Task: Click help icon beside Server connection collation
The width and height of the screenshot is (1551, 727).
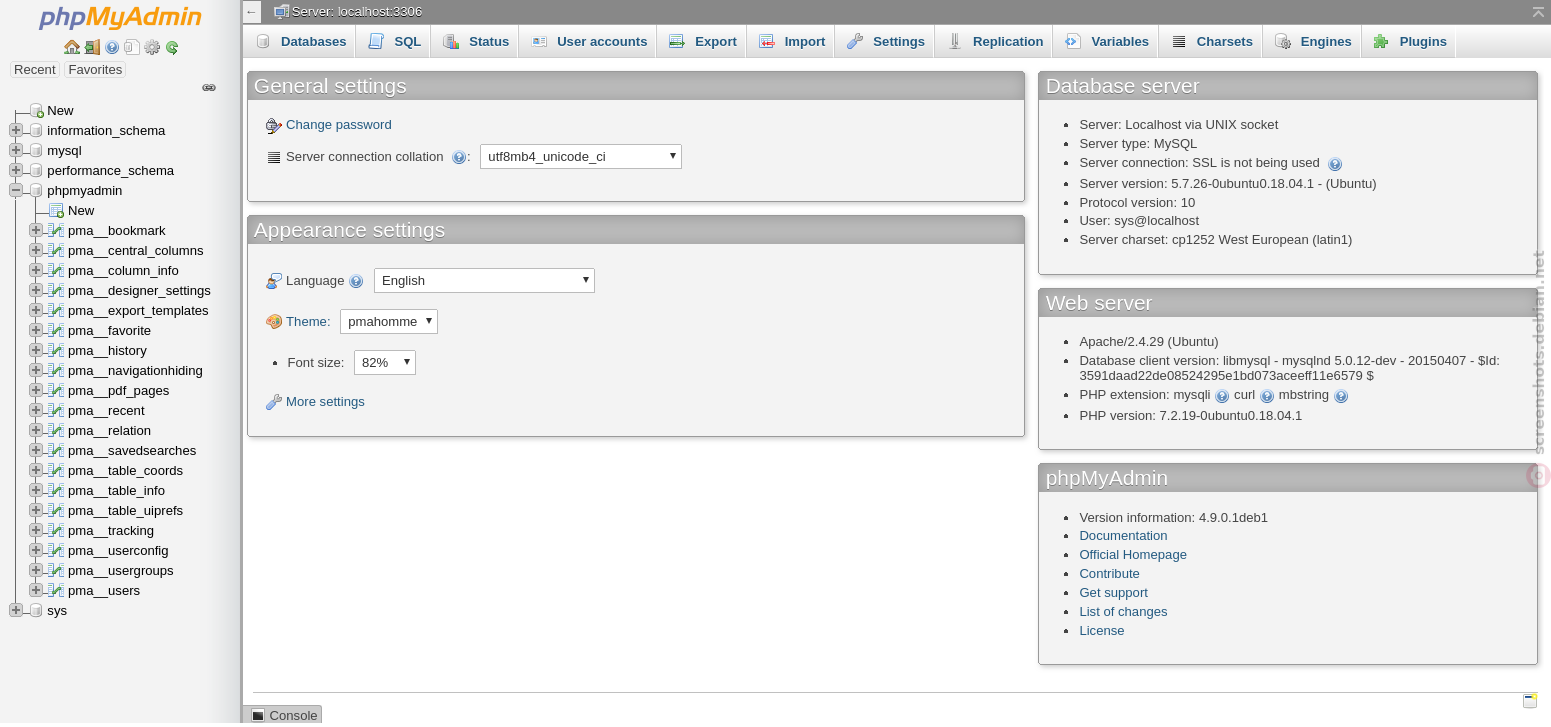Action: pyautogui.click(x=459, y=157)
